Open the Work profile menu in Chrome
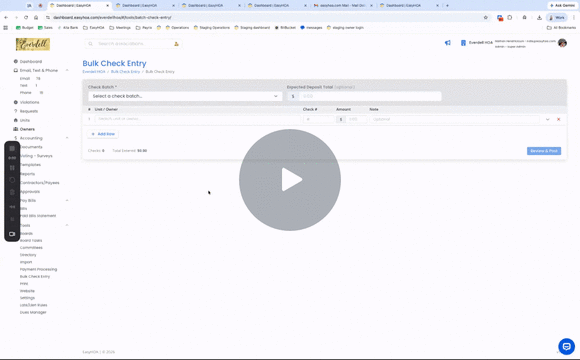The image size is (580, 360). [557, 17]
